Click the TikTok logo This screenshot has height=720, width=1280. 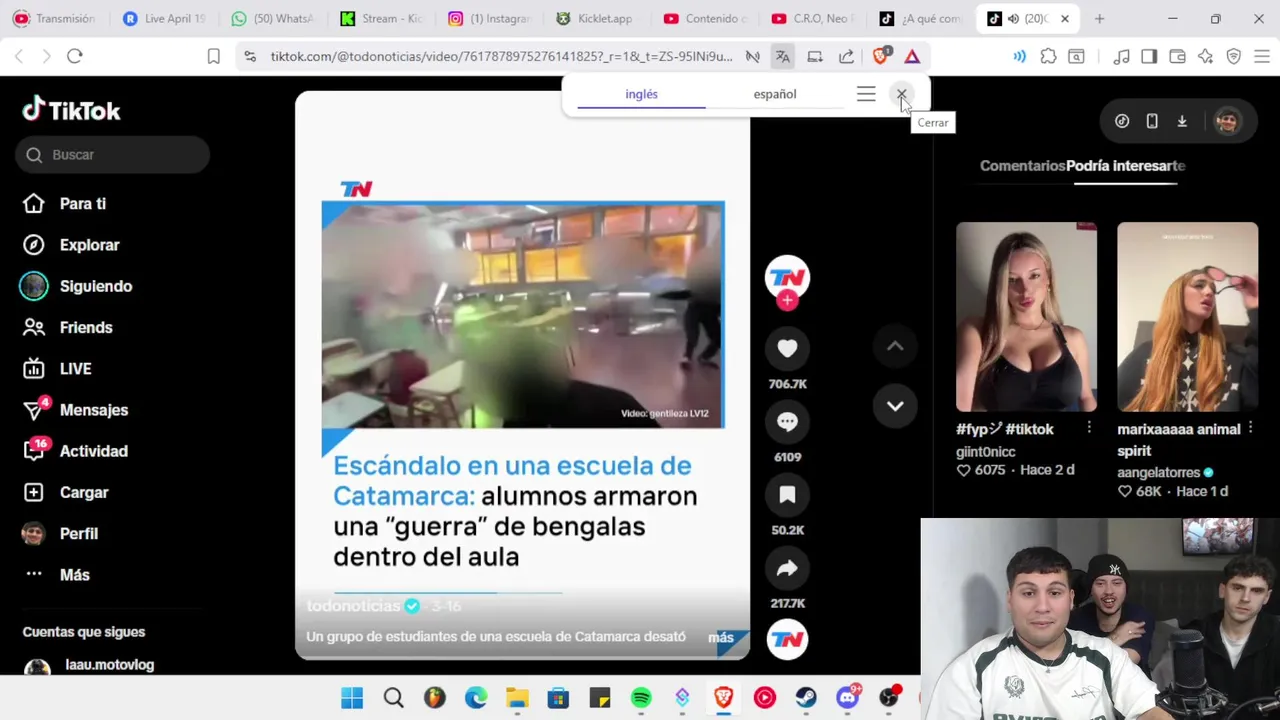[71, 109]
